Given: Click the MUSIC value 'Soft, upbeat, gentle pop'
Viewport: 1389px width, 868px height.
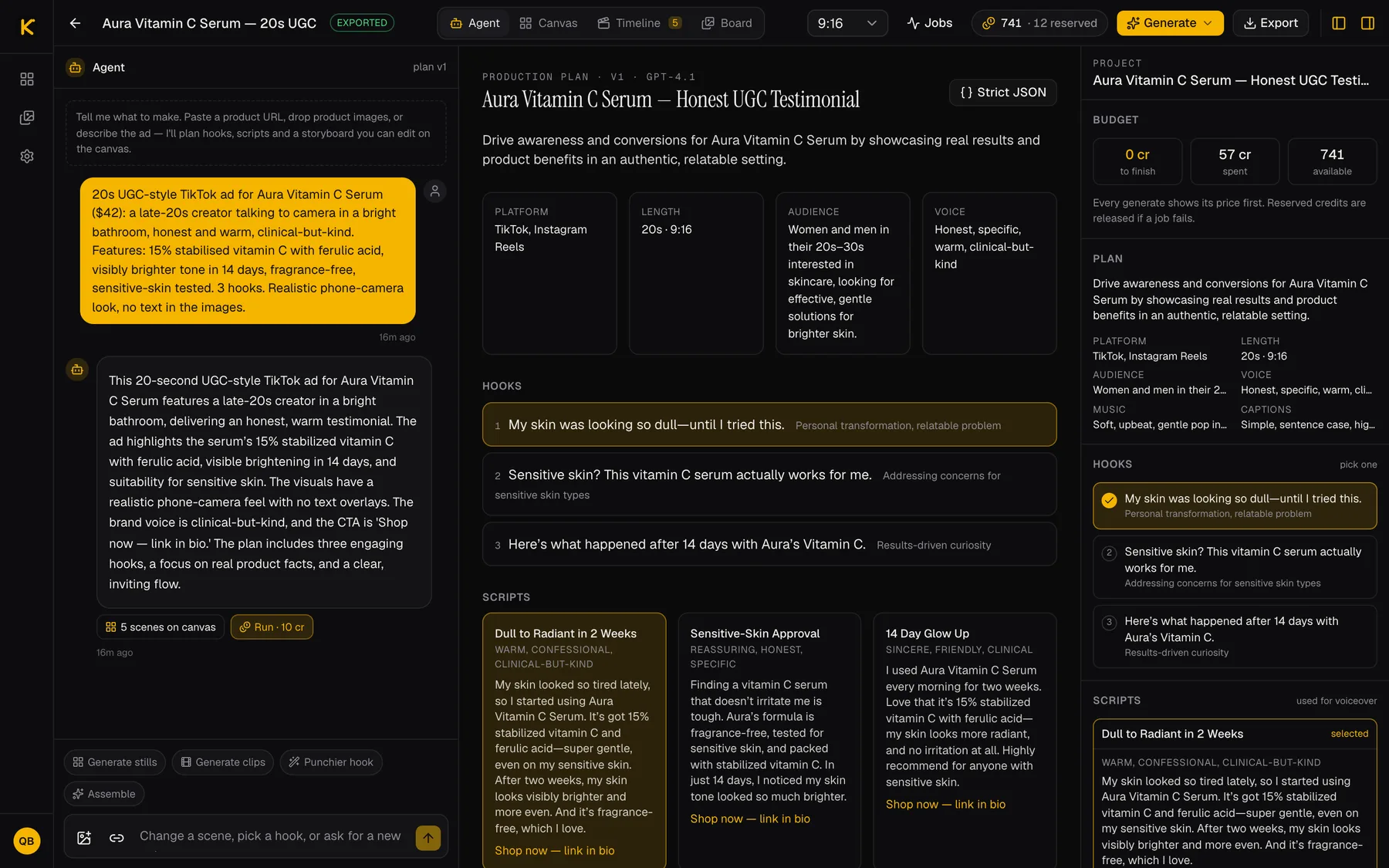Looking at the screenshot, I should [1159, 424].
